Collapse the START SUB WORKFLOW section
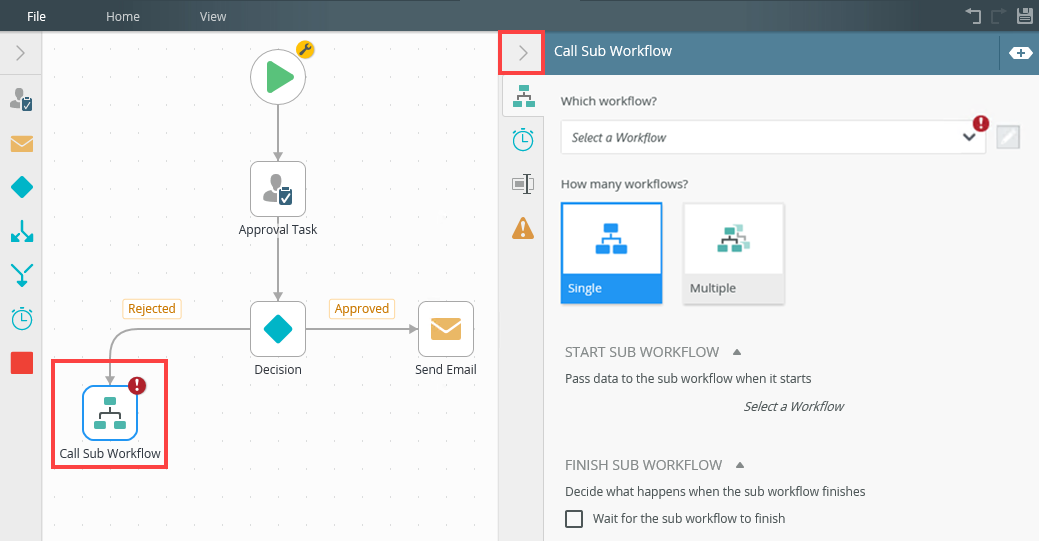 click(x=737, y=352)
